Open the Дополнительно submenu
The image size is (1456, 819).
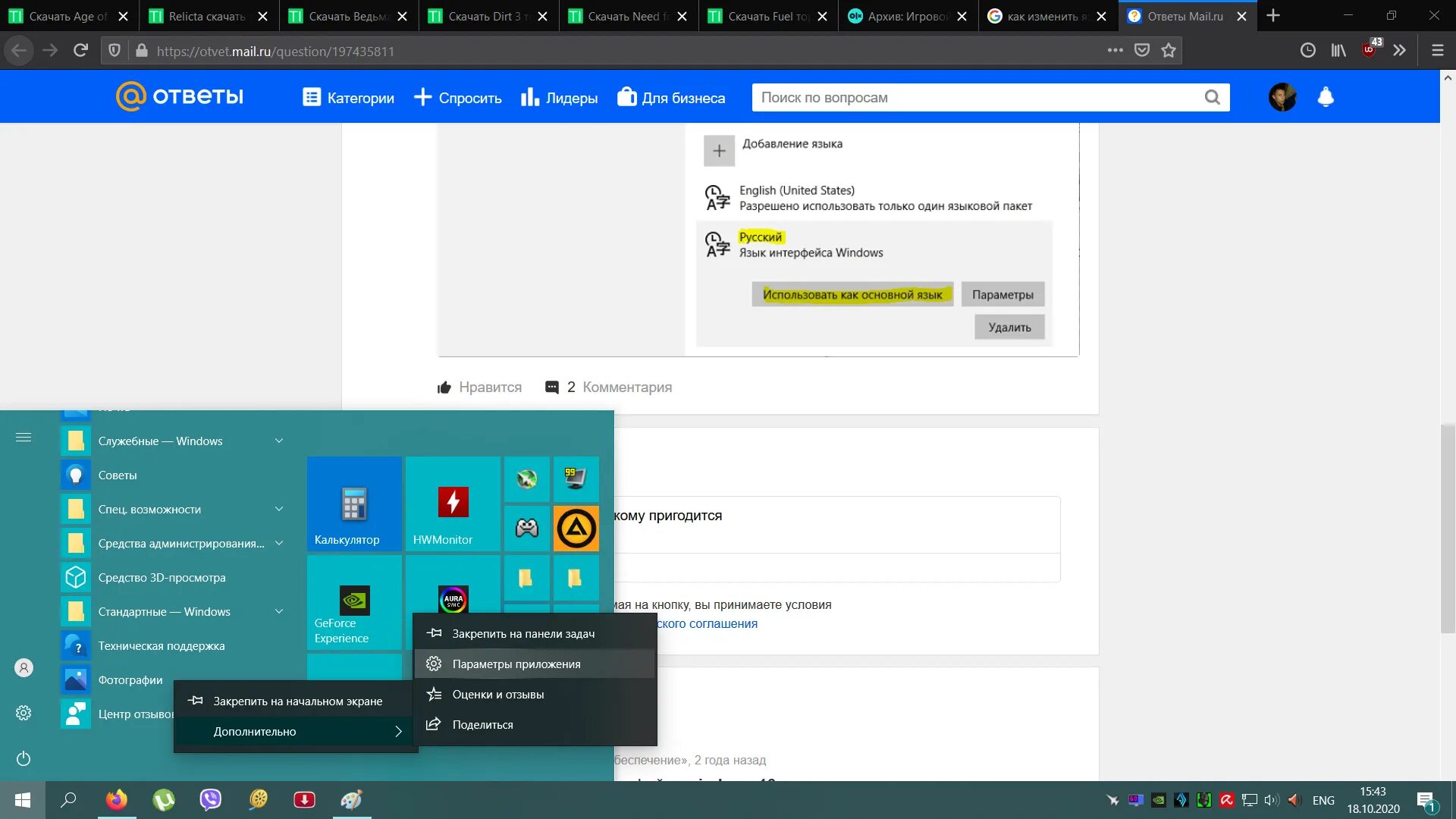(296, 731)
